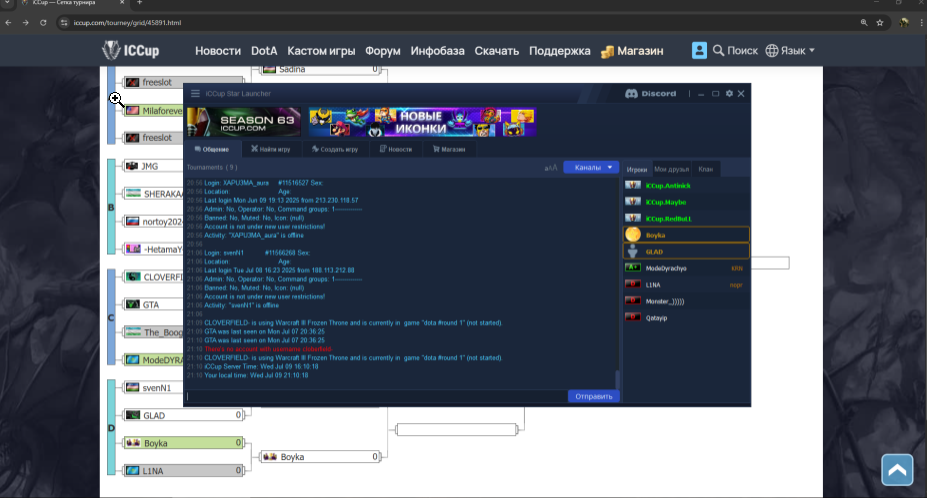Open browser tab search dropdown arrow
Viewport: 927px width, 498px height.
(x=7, y=2)
